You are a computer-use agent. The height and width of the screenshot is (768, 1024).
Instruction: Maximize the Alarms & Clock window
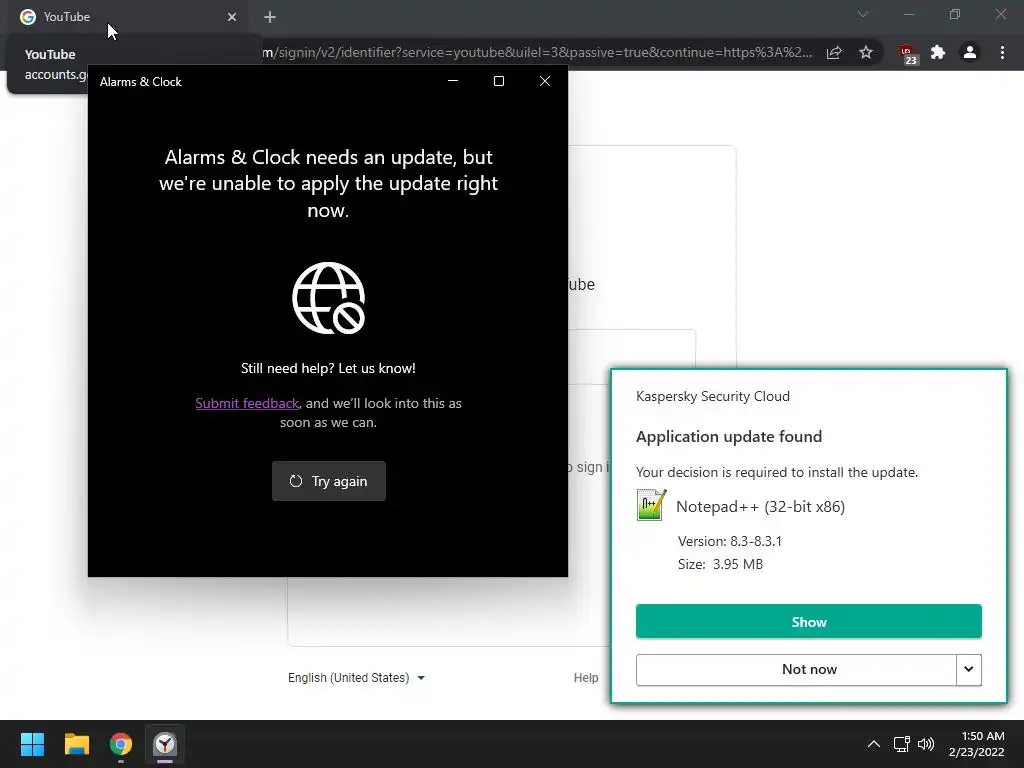pos(499,81)
